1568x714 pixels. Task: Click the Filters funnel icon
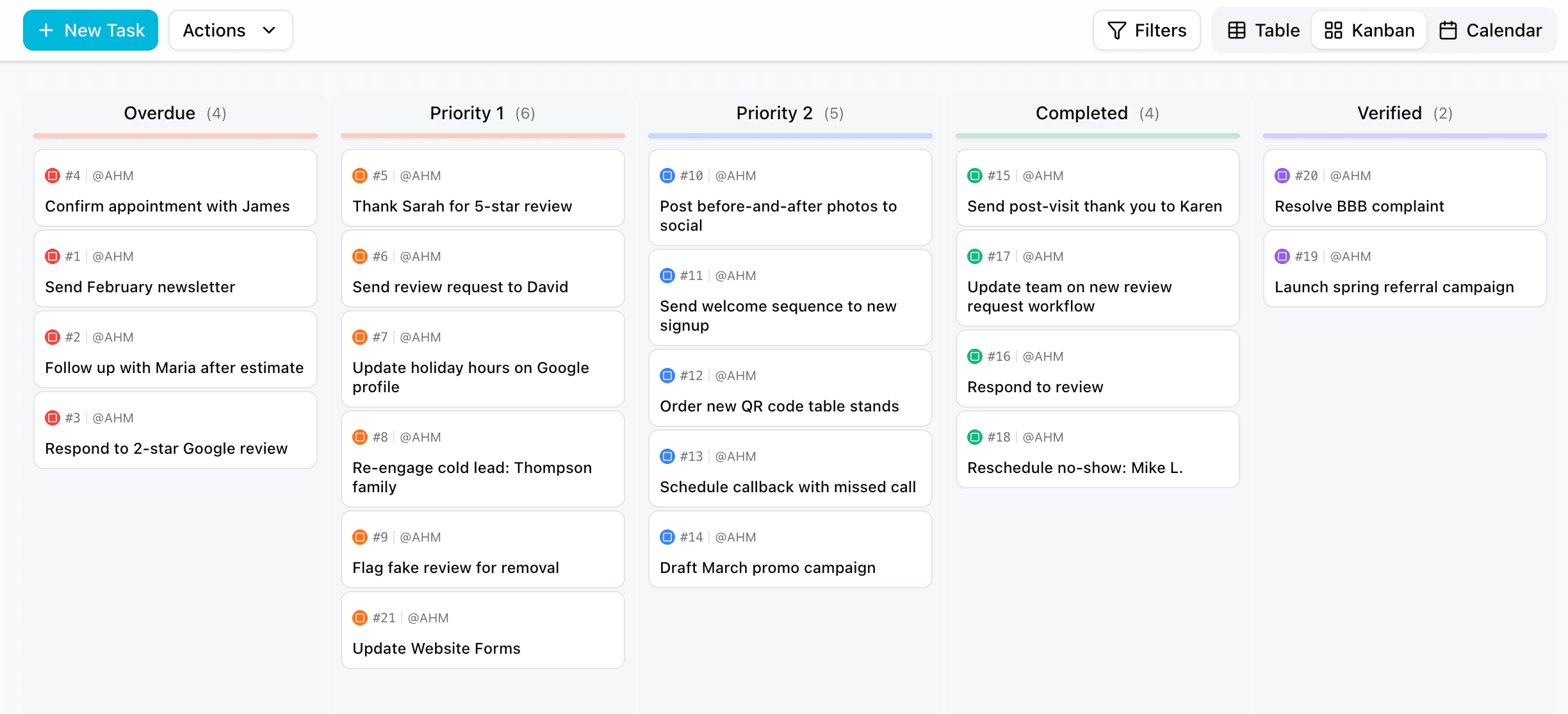(1116, 29)
